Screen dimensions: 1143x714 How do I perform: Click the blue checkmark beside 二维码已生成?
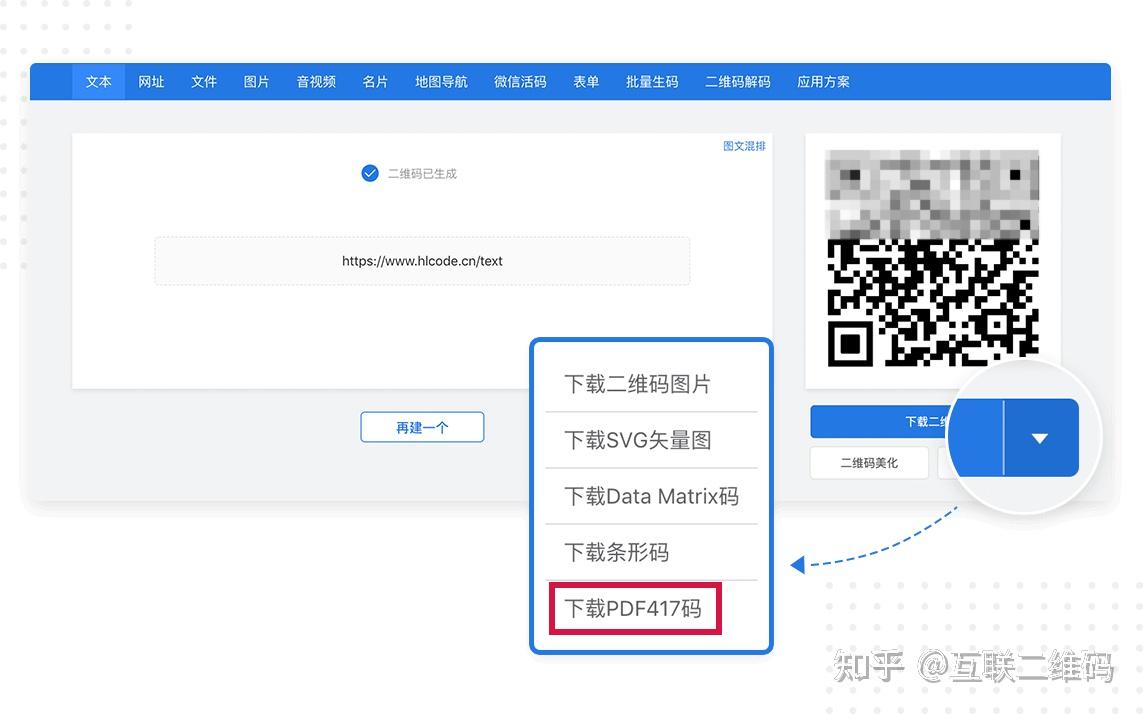coord(369,172)
